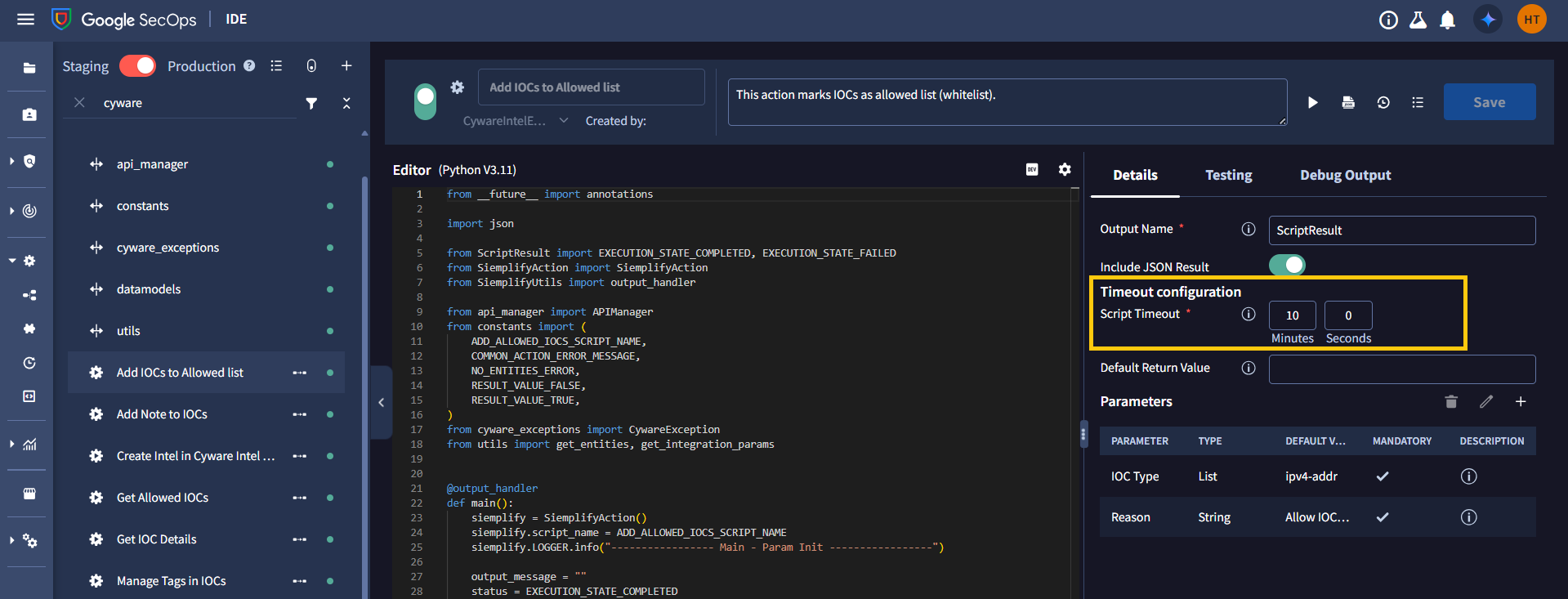Screen dimensions: 1568x599
Task: Toggle the Staging/Production switch
Action: 137,66
